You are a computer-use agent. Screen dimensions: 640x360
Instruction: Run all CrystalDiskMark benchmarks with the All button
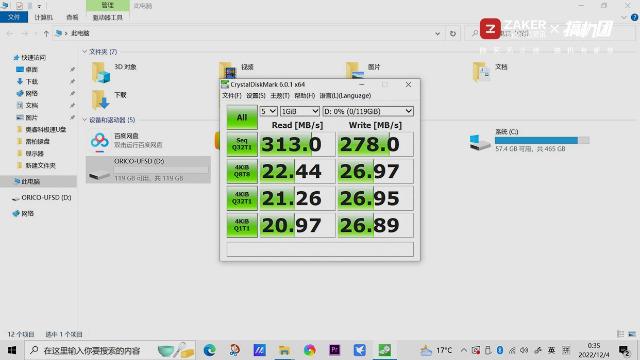coord(242,118)
